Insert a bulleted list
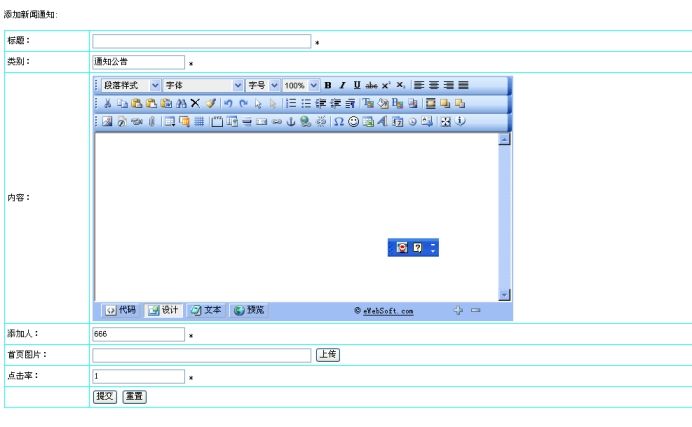The height and width of the screenshot is (427, 692). point(306,103)
